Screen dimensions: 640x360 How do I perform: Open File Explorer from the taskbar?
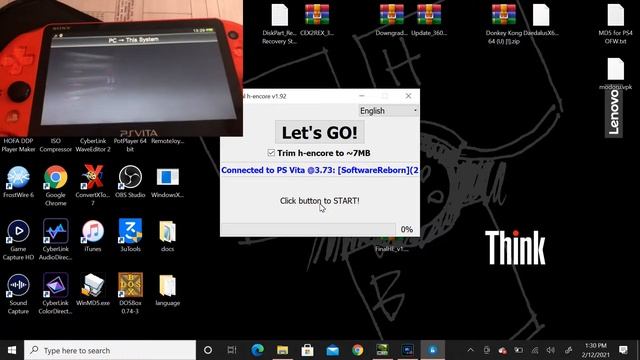tap(282, 350)
